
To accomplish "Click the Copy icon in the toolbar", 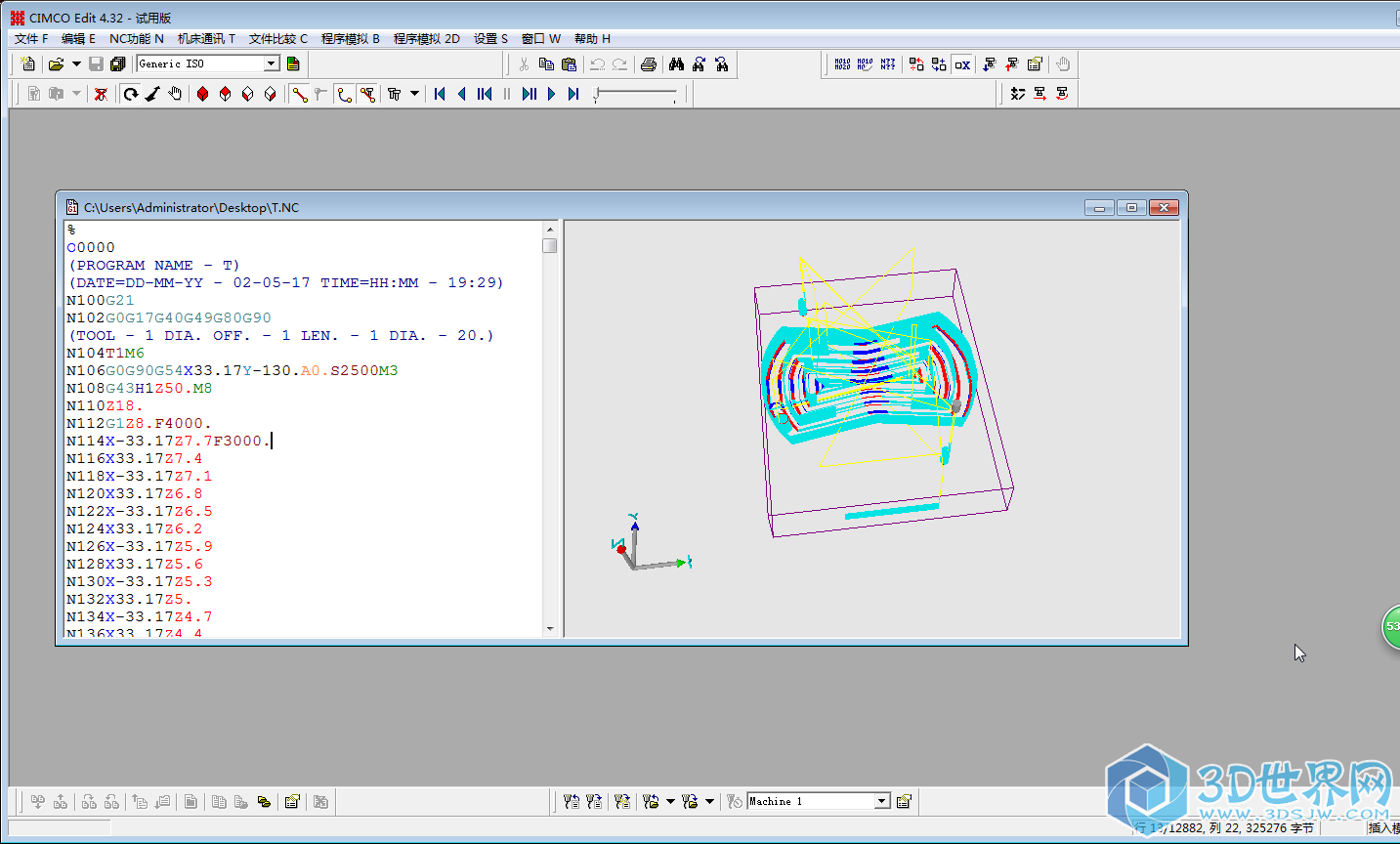I will tap(546, 64).
